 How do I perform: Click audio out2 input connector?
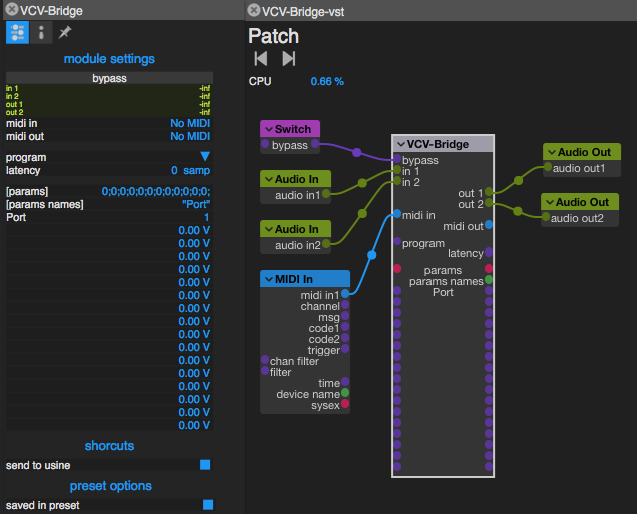(x=546, y=217)
